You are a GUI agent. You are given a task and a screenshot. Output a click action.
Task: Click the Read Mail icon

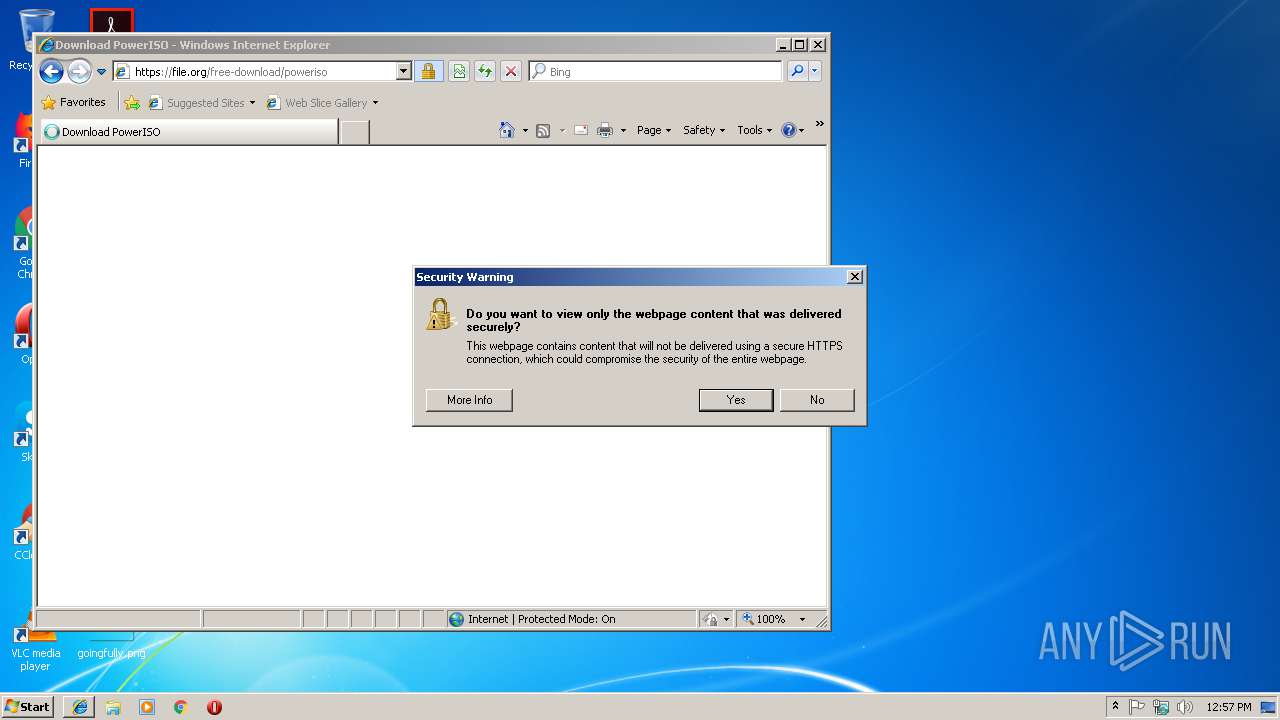pyautogui.click(x=581, y=130)
